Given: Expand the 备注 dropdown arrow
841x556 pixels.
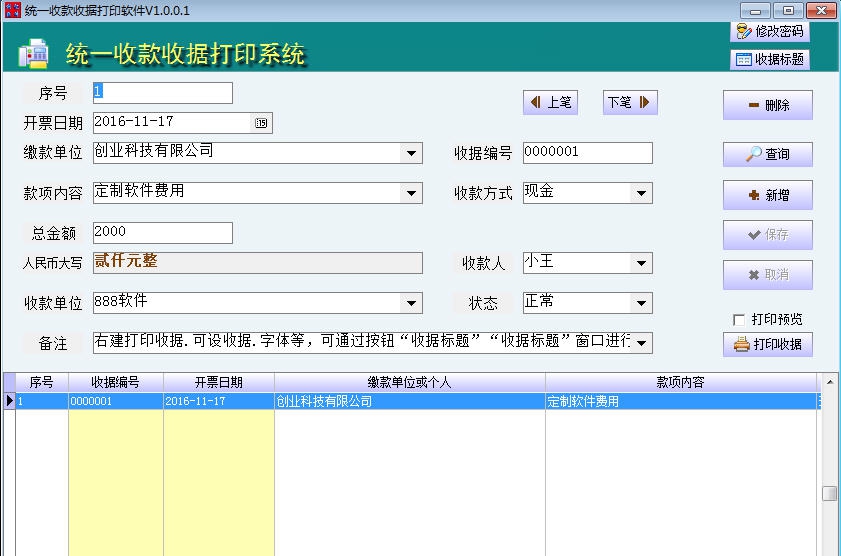Looking at the screenshot, I should coord(641,343).
